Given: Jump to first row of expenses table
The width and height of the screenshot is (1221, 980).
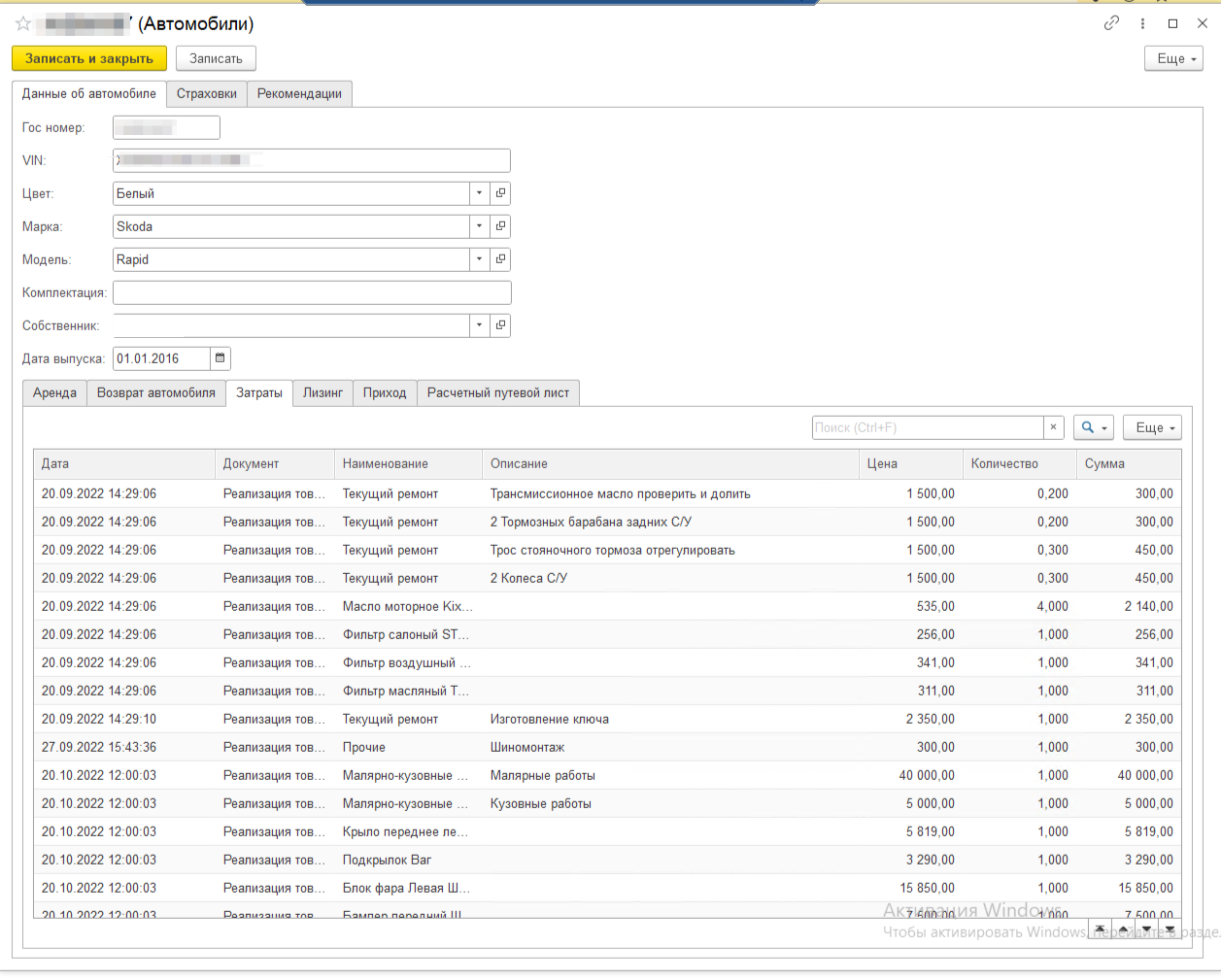Looking at the screenshot, I should point(1100,929).
